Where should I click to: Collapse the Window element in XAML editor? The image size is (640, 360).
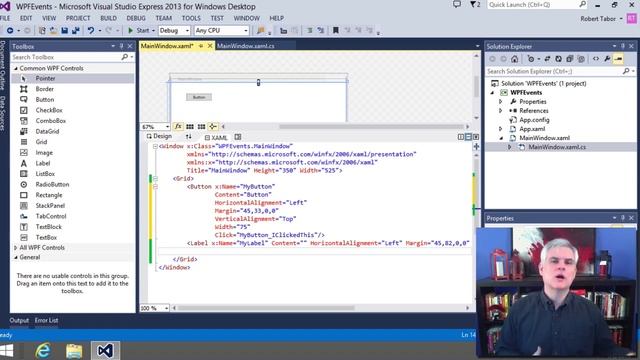tap(155, 146)
